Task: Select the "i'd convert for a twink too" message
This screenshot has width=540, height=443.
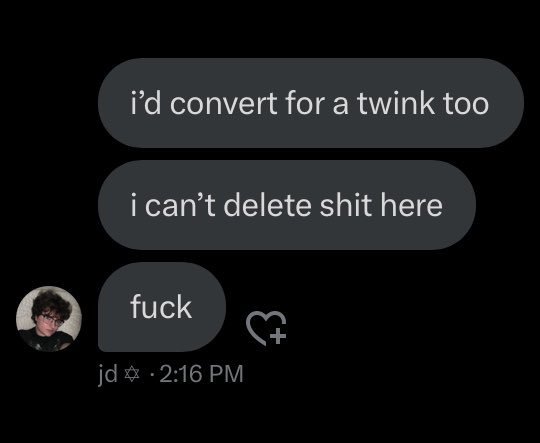Action: pyautogui.click(x=311, y=103)
